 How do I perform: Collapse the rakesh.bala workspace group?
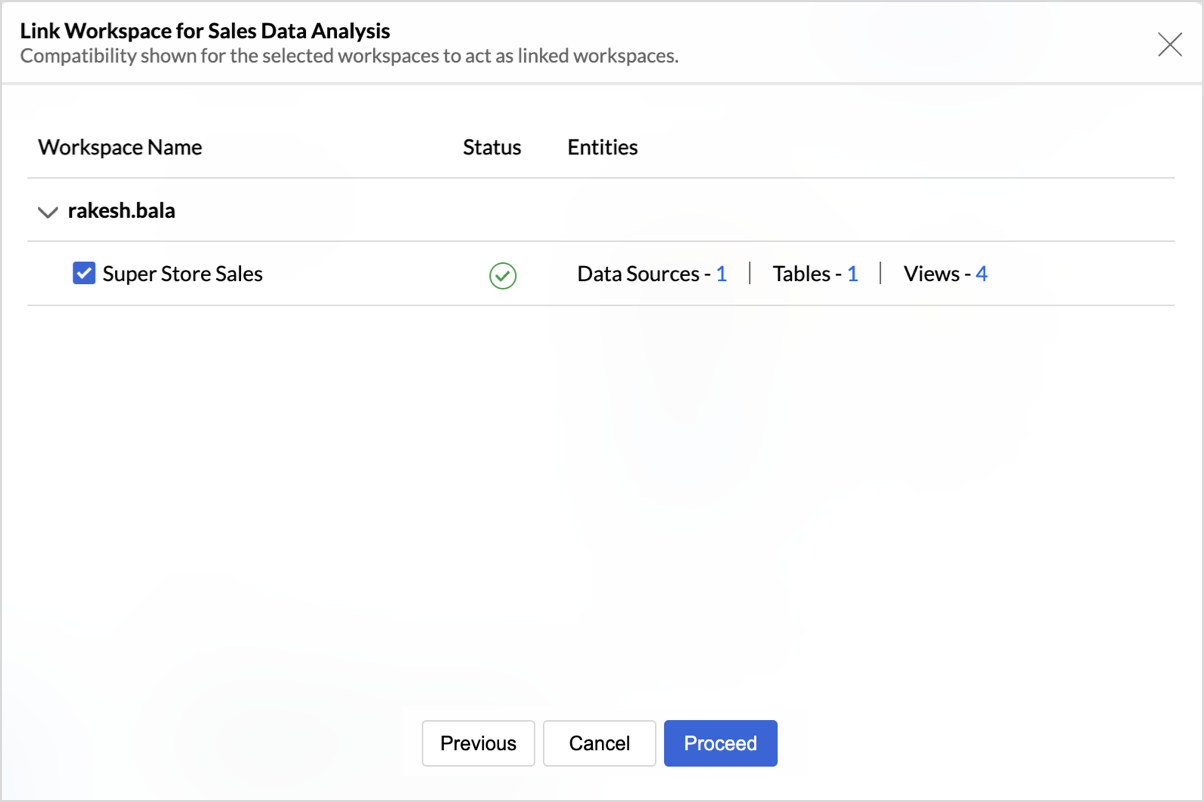coord(47,211)
